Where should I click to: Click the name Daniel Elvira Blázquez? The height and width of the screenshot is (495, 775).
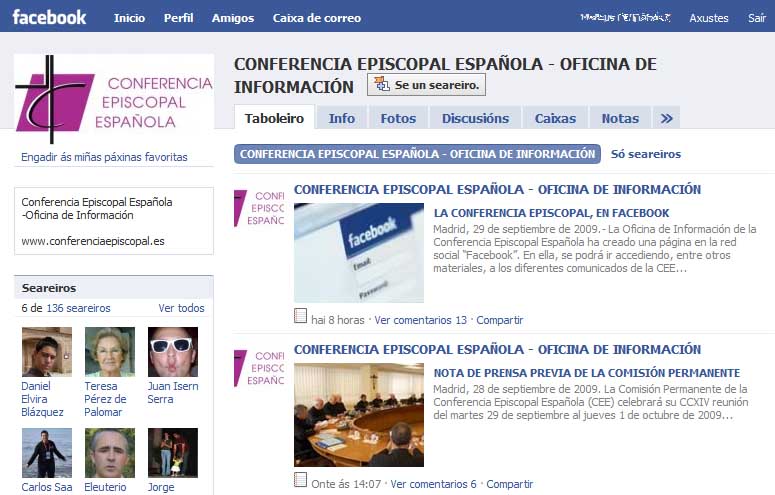(x=43, y=399)
